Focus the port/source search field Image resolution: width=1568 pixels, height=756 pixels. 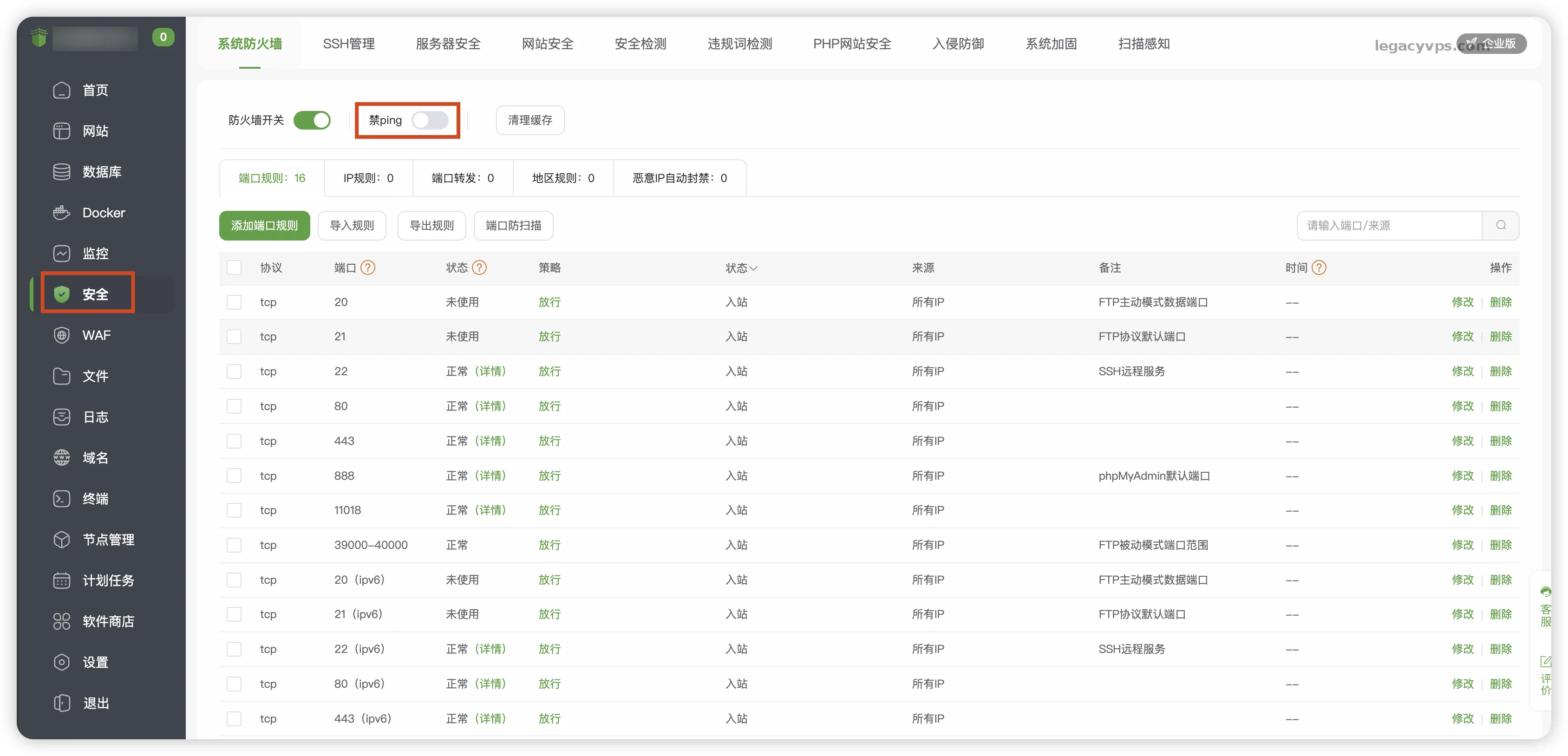tap(1388, 225)
